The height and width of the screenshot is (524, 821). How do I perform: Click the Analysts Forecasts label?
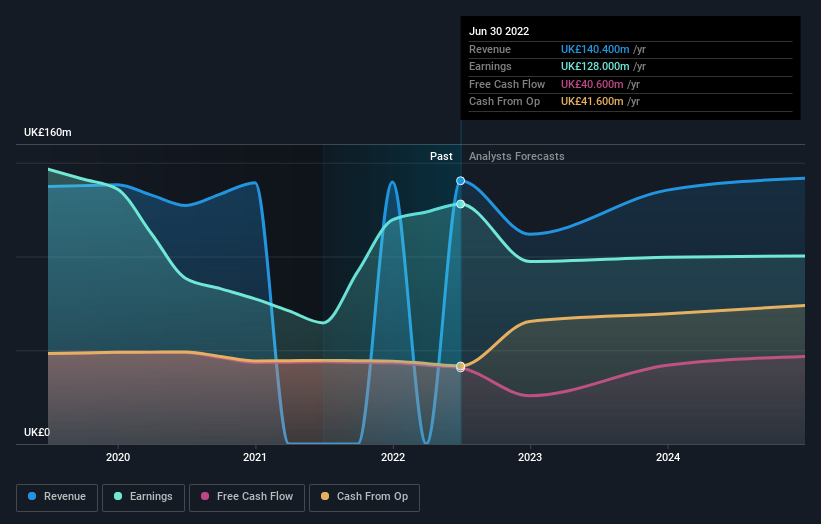[517, 156]
